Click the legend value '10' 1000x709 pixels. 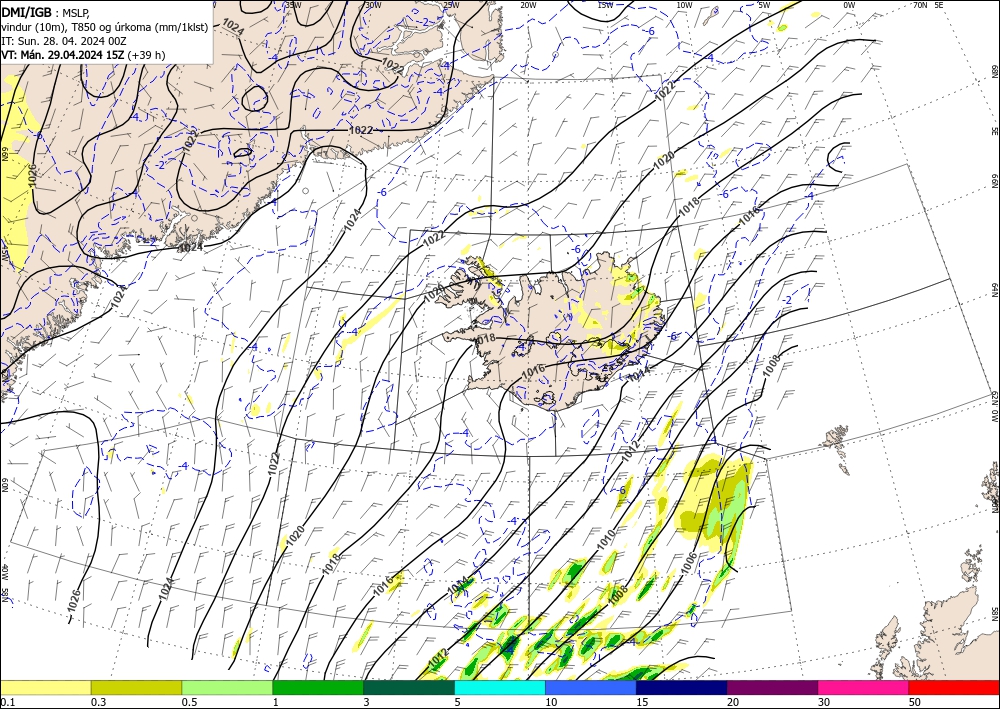pyautogui.click(x=551, y=702)
